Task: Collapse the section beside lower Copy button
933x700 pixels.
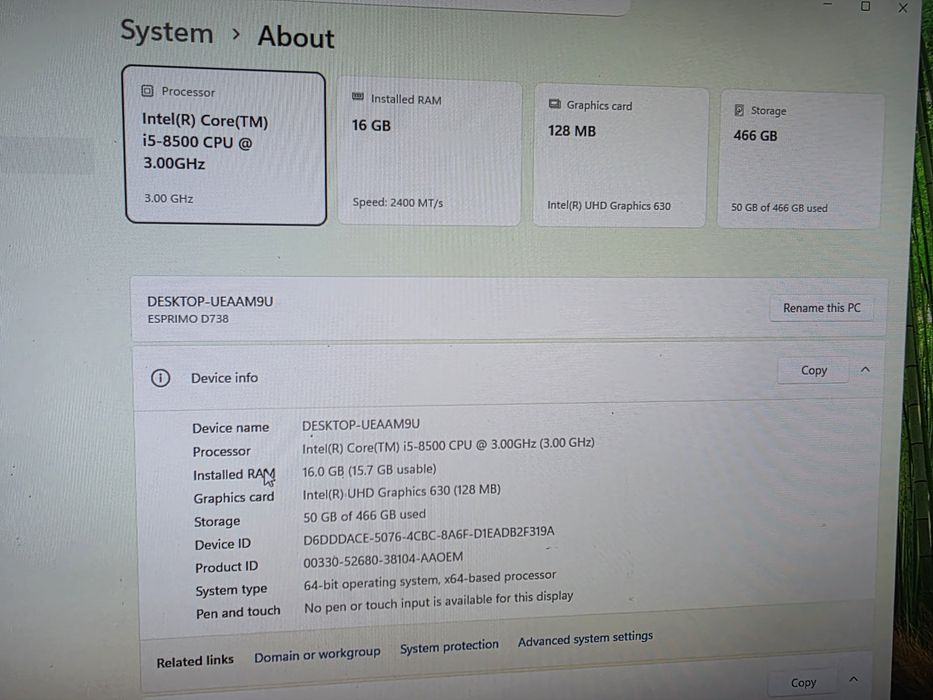Action: click(x=853, y=679)
